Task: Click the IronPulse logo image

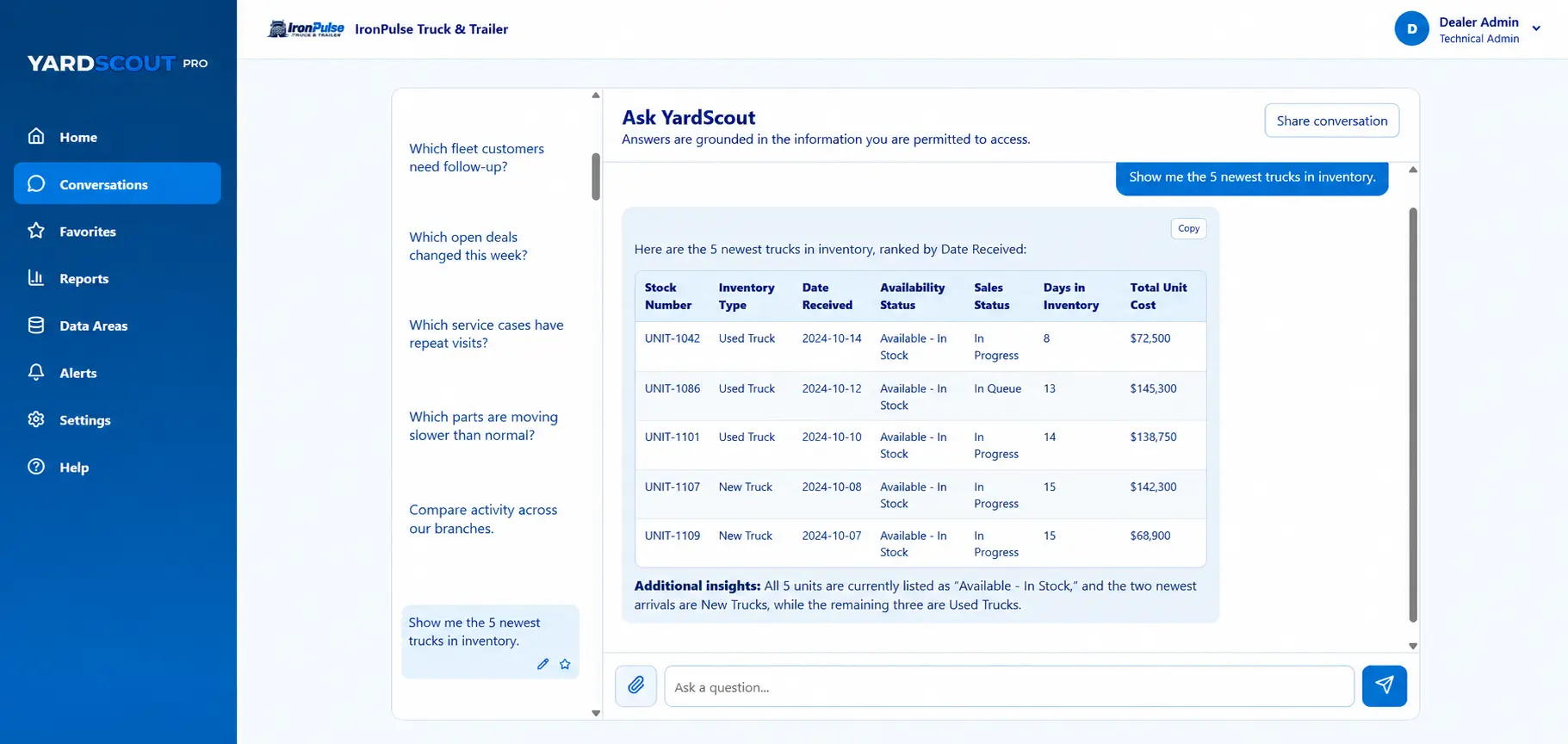Action: pyautogui.click(x=306, y=29)
